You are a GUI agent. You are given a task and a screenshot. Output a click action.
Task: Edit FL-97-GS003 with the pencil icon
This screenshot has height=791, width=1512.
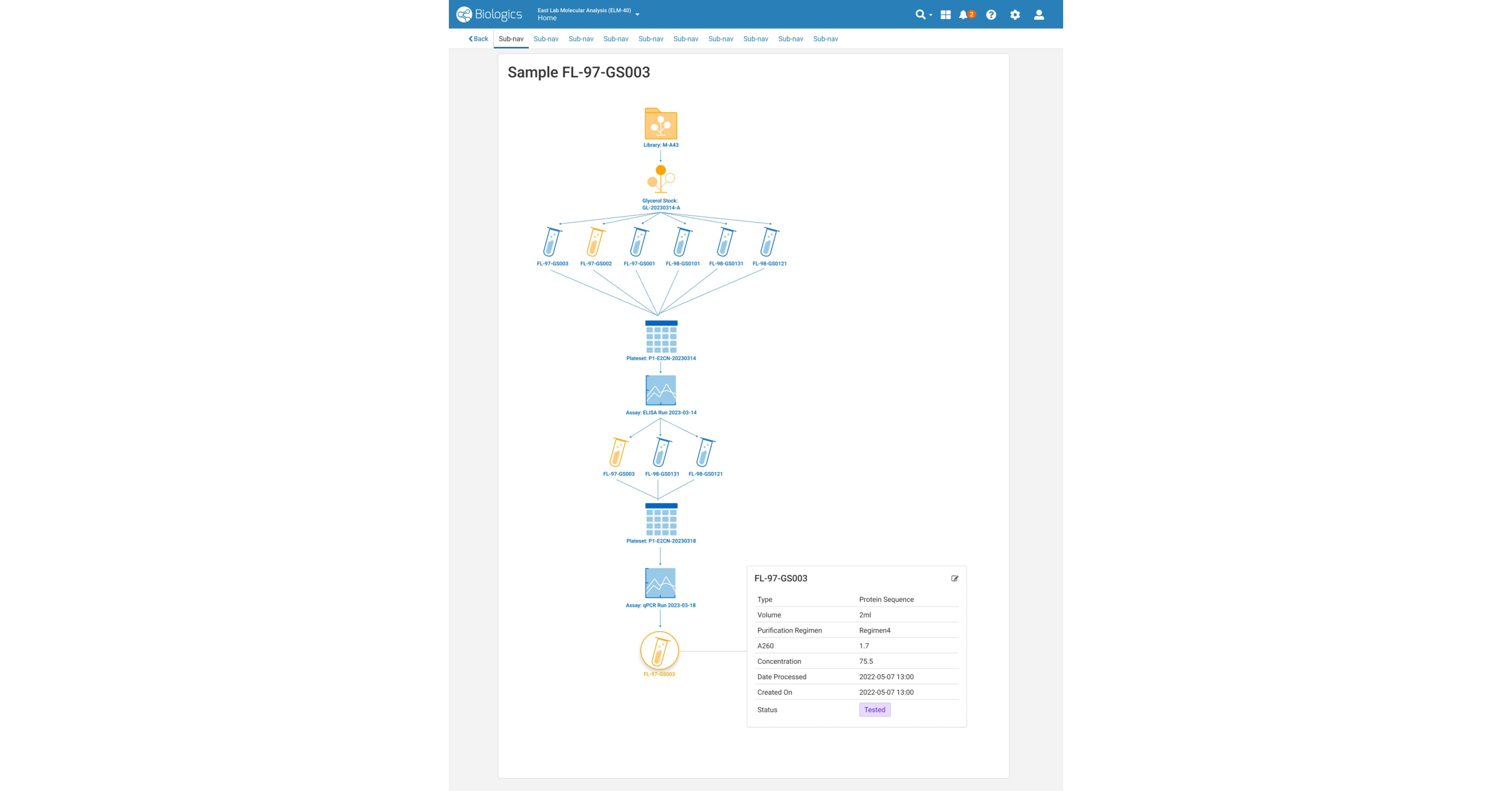(954, 578)
